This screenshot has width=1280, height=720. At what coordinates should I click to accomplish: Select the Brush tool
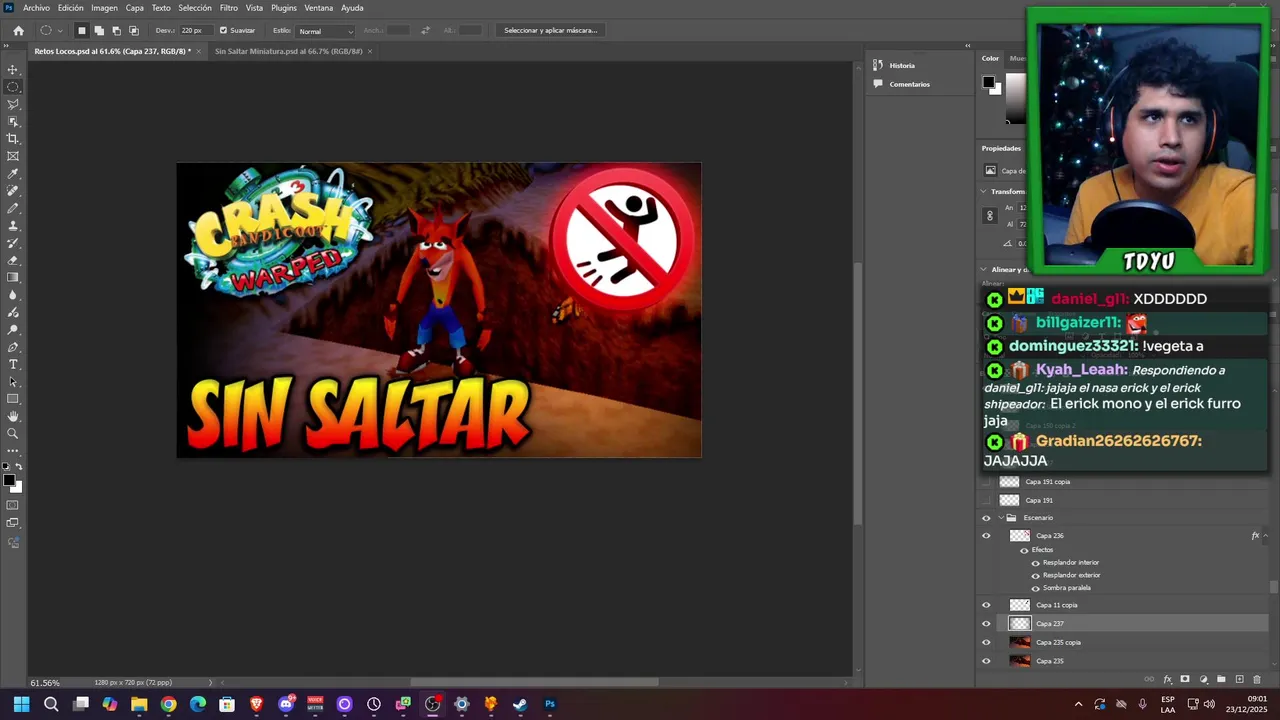click(x=13, y=208)
